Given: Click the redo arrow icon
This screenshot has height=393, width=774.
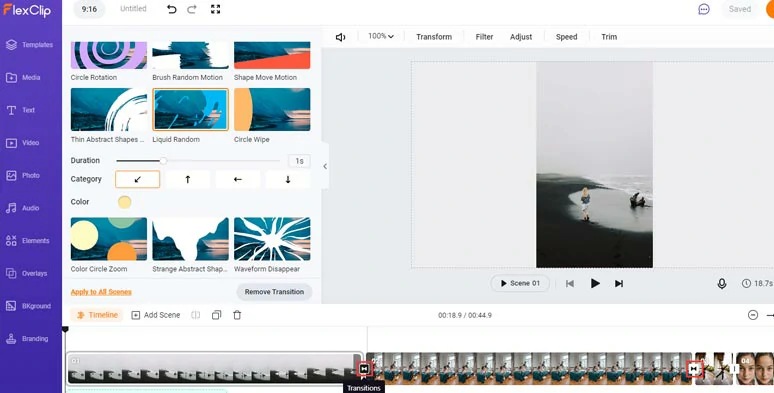Looking at the screenshot, I should coord(192,9).
